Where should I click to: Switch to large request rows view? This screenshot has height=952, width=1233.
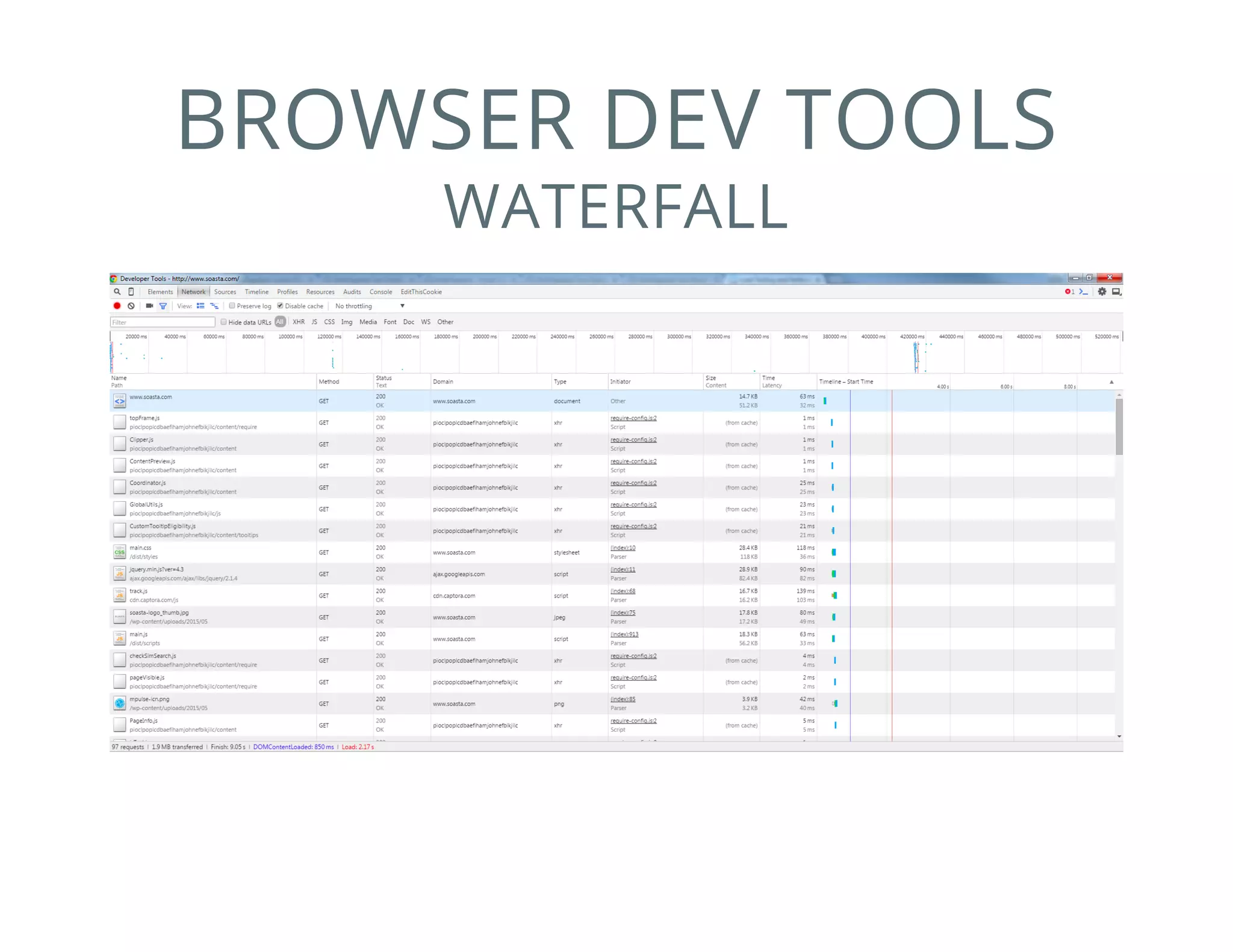[200, 306]
